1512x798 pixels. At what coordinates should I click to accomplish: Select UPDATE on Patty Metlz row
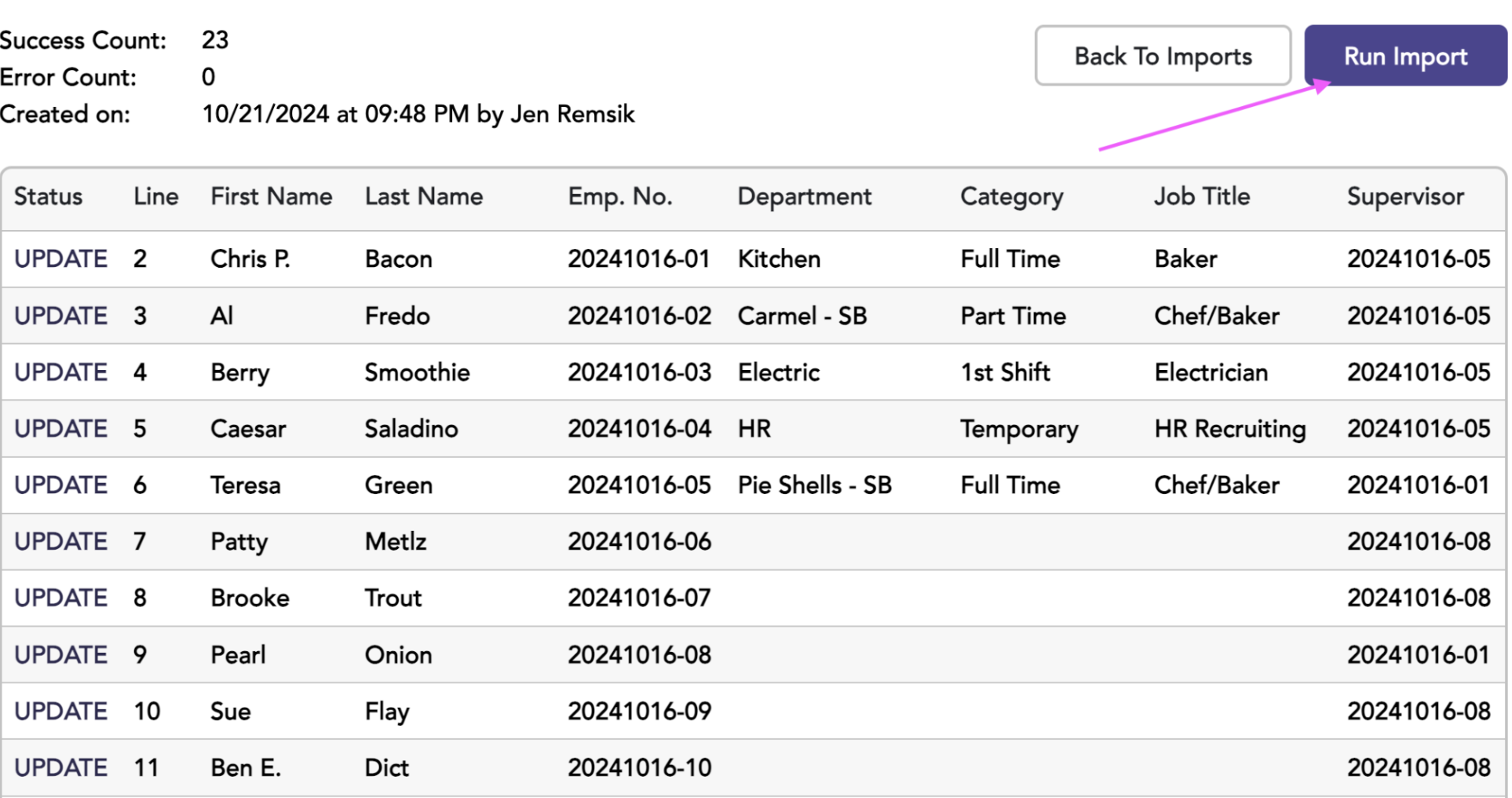[60, 542]
